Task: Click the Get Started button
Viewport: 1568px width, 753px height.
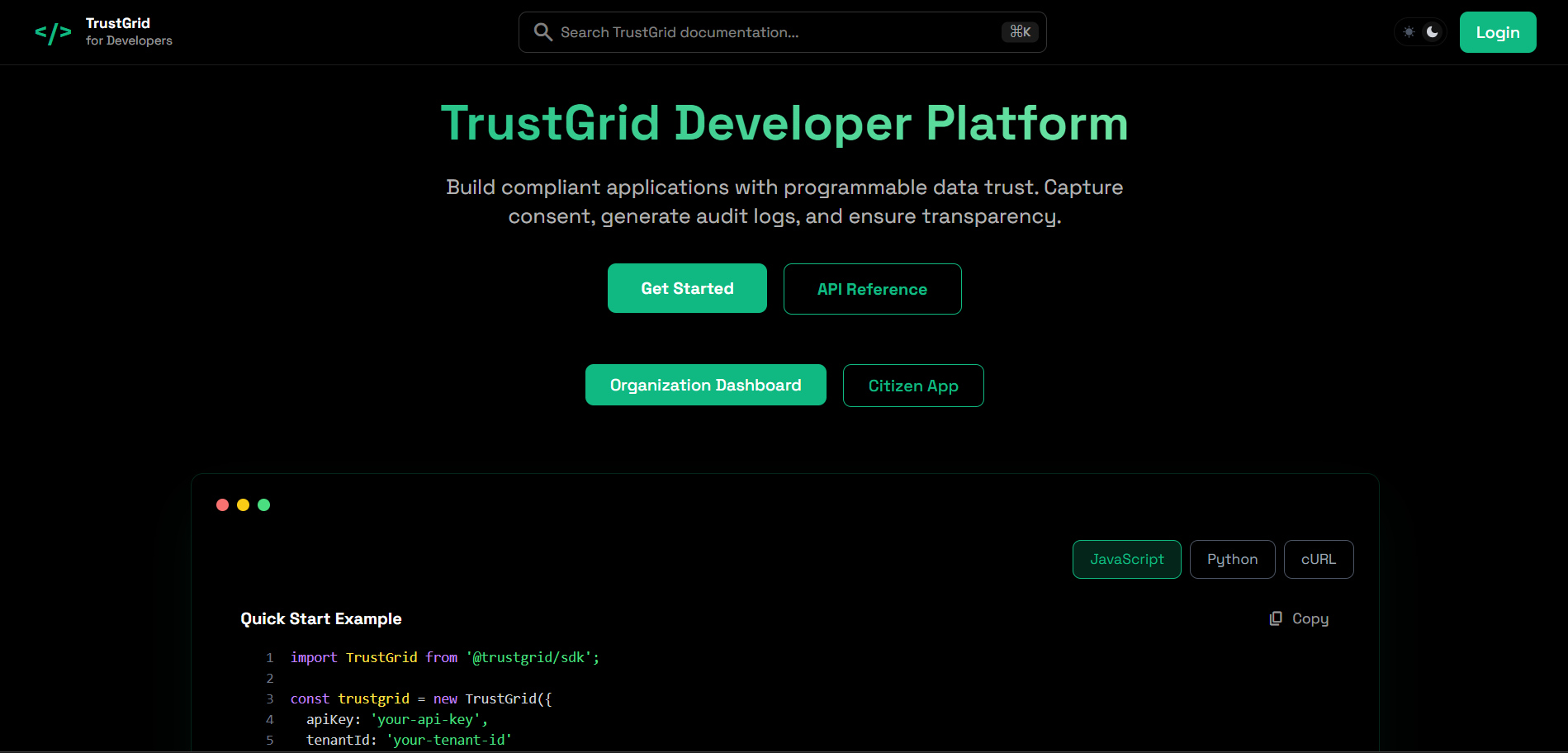Action: pos(687,288)
